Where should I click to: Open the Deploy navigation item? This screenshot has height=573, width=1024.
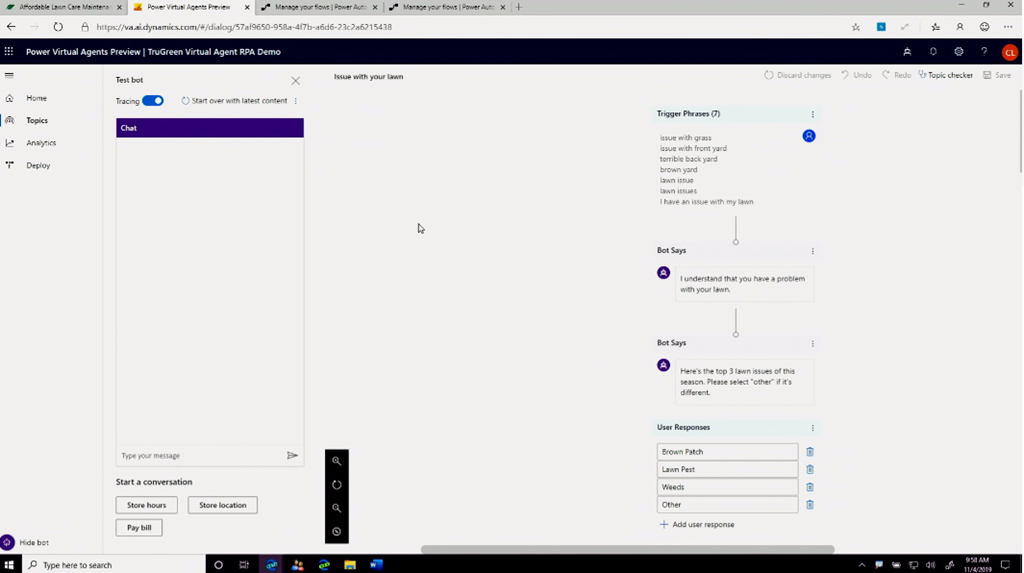point(38,165)
